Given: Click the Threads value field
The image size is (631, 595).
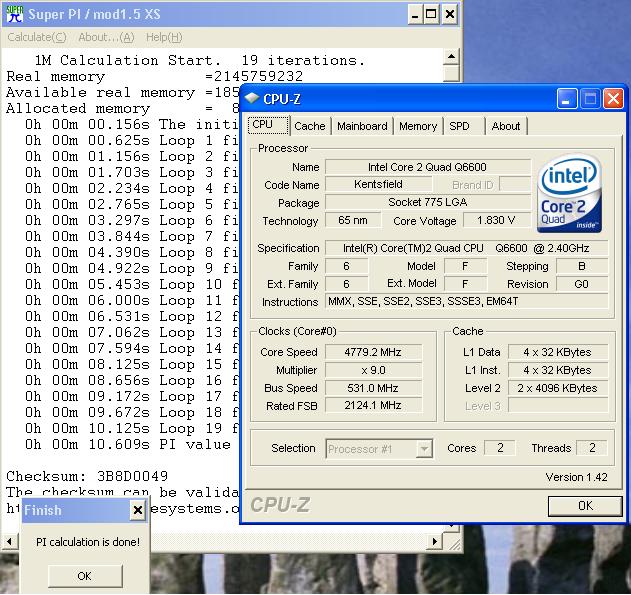Looking at the screenshot, I should (592, 448).
